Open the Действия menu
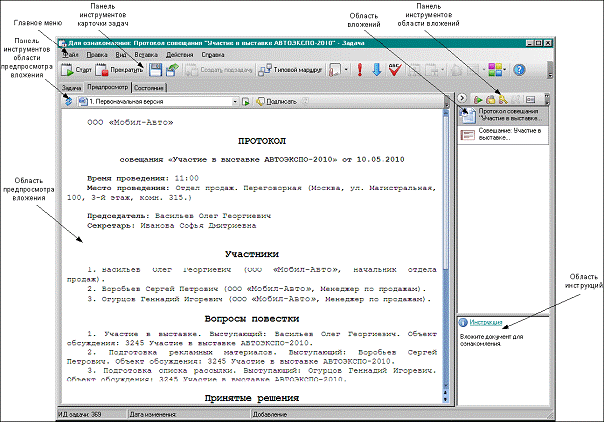Viewport: 604px width, 422px height. (180, 55)
